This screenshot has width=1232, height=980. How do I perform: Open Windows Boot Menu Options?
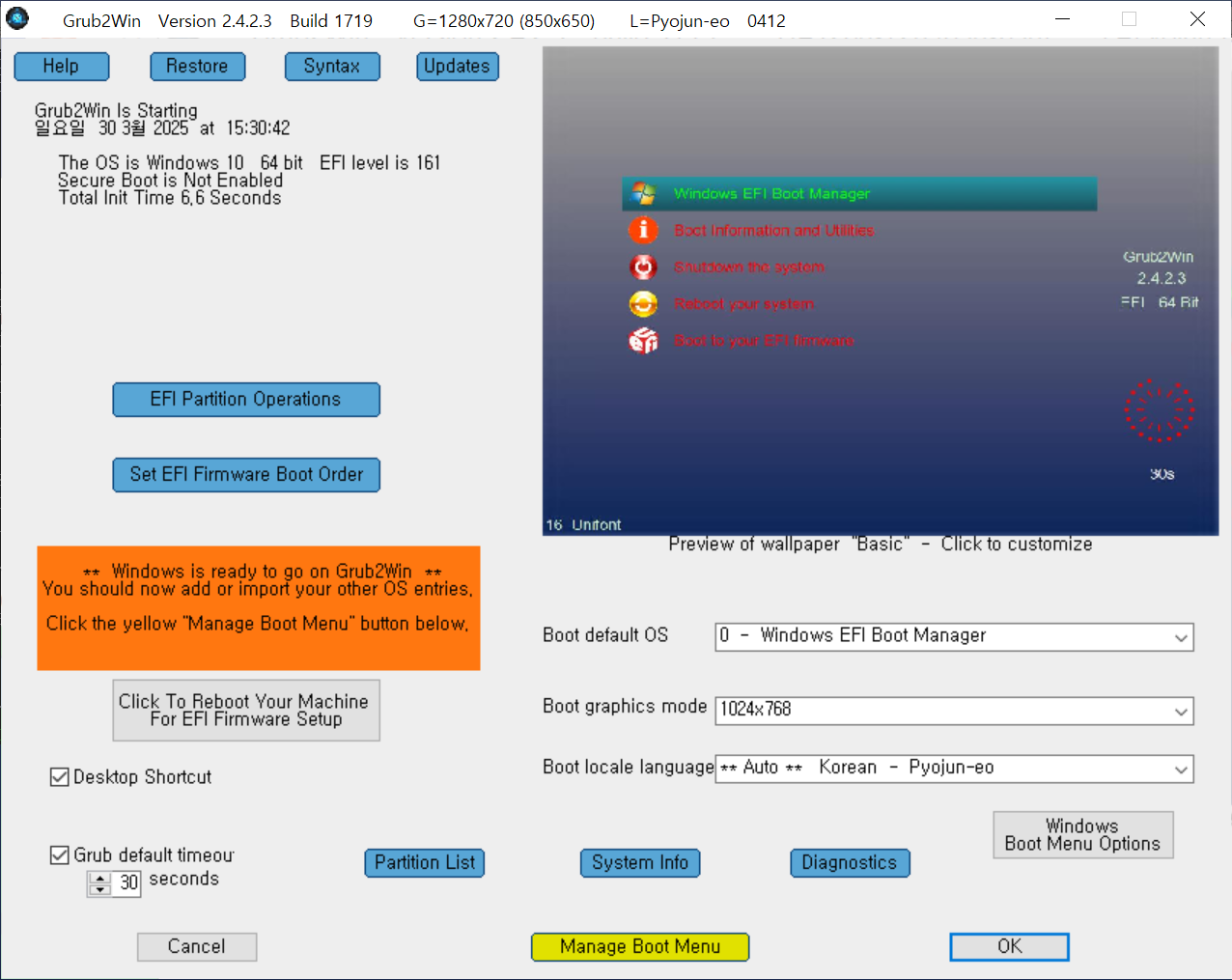point(1083,835)
